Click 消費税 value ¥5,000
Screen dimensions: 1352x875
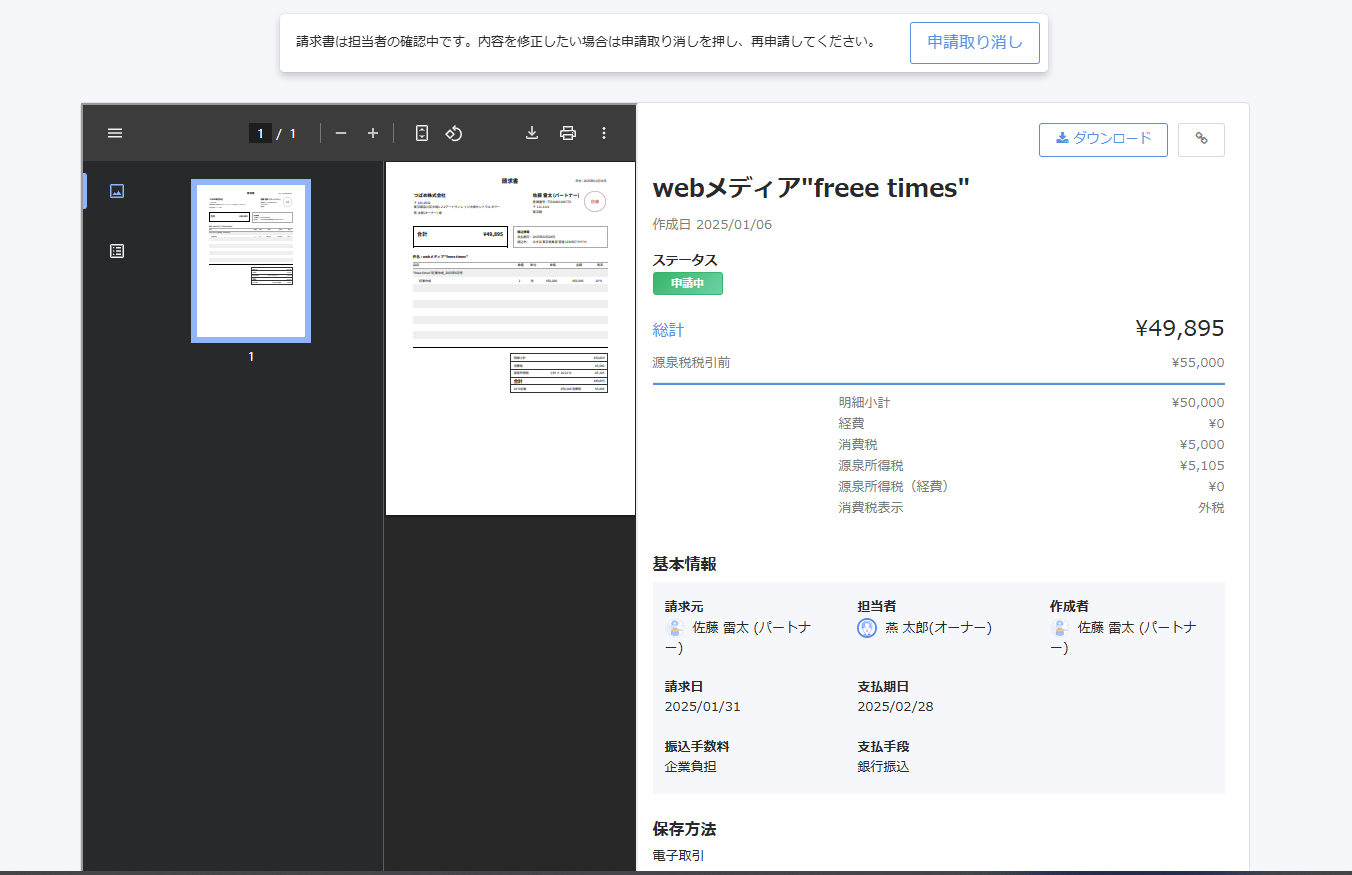pos(1202,445)
